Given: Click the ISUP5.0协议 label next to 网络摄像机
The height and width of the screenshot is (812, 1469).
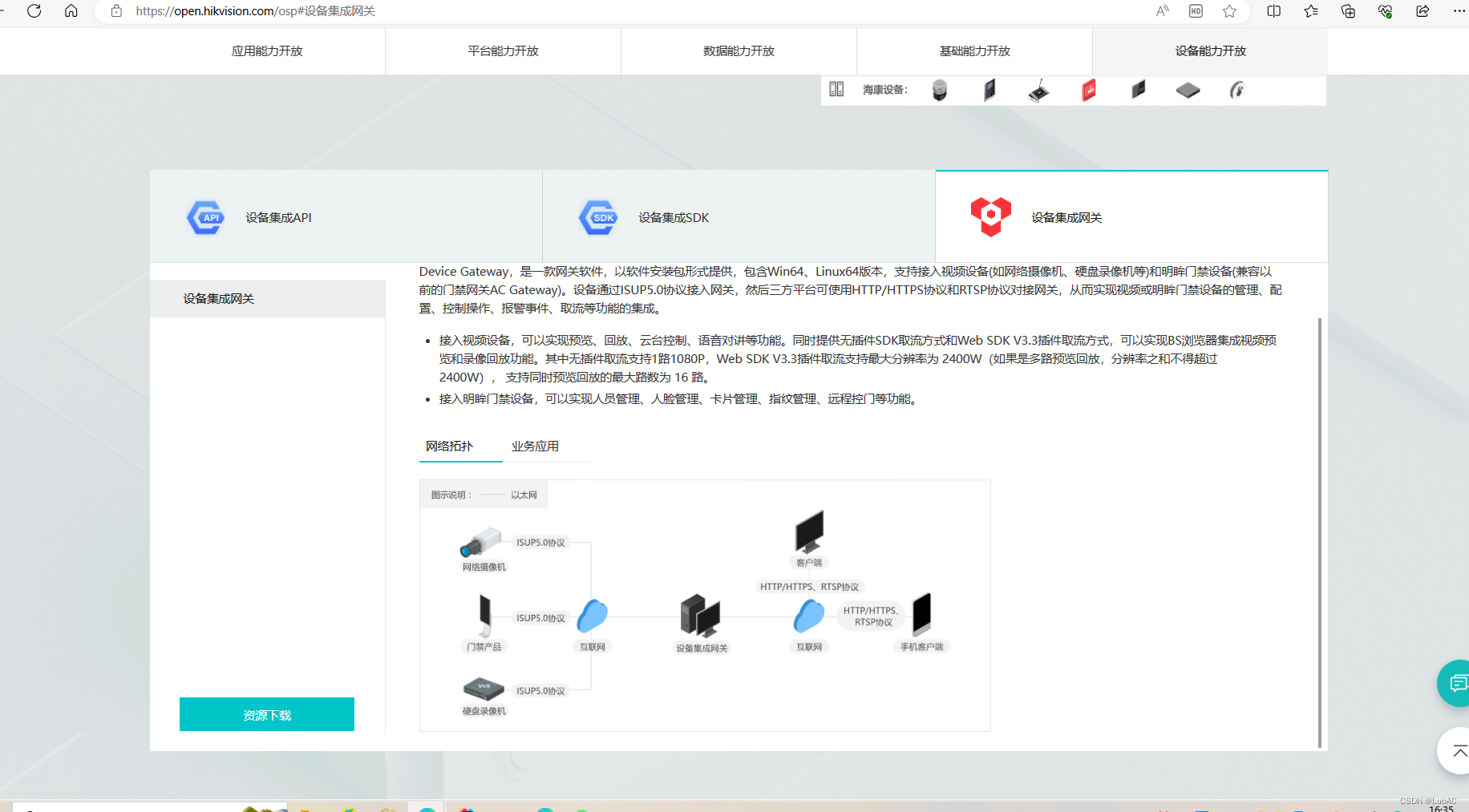Looking at the screenshot, I should 540,543.
